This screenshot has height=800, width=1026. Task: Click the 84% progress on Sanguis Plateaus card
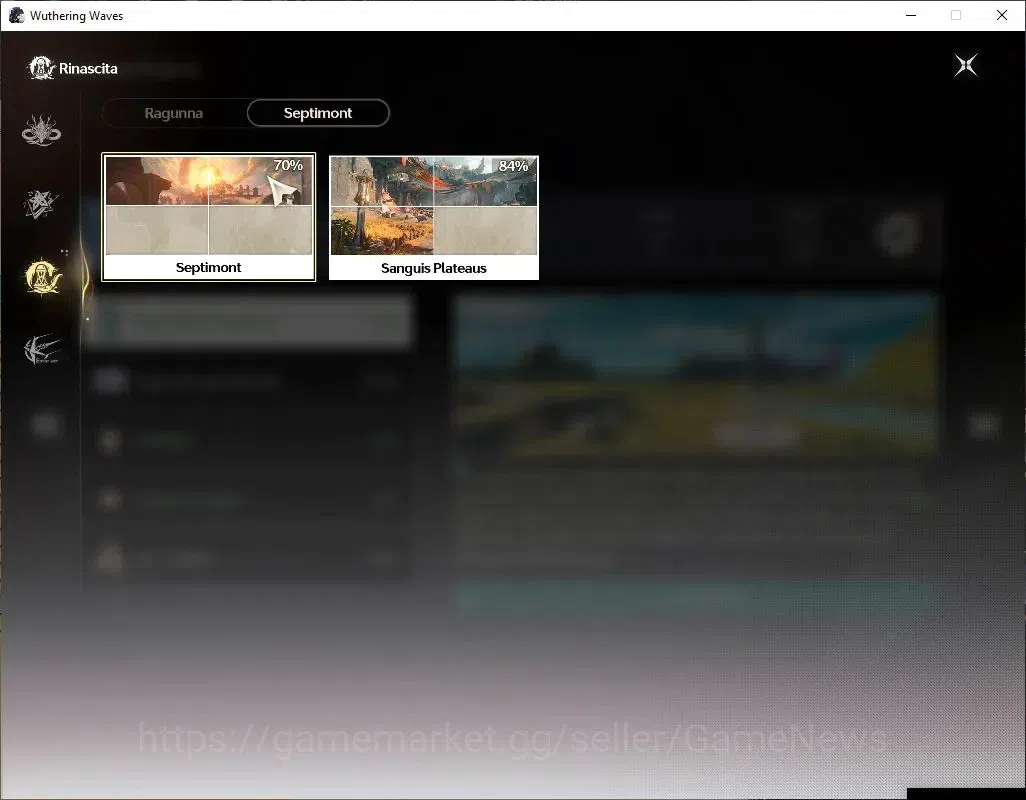[513, 166]
